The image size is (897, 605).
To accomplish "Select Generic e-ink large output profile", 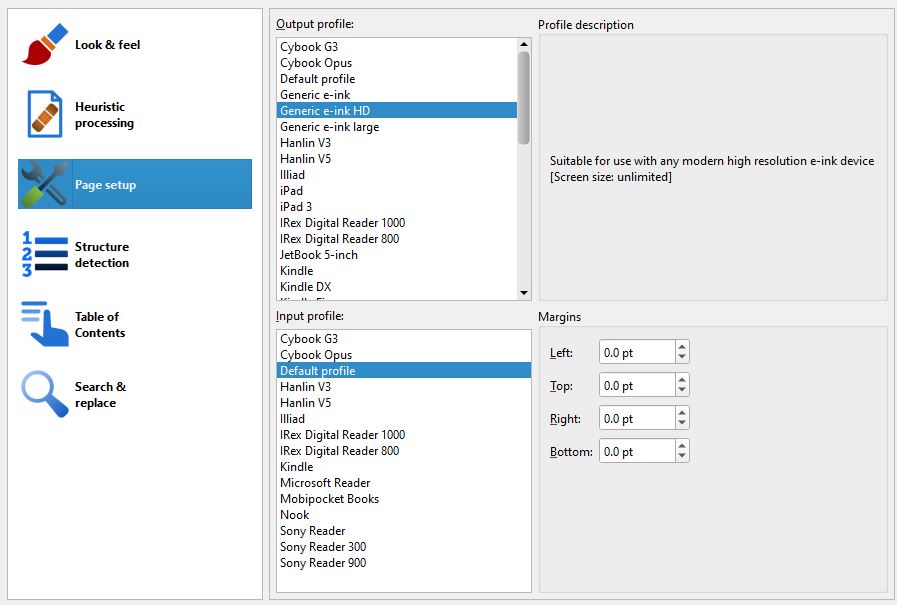I will [x=329, y=127].
